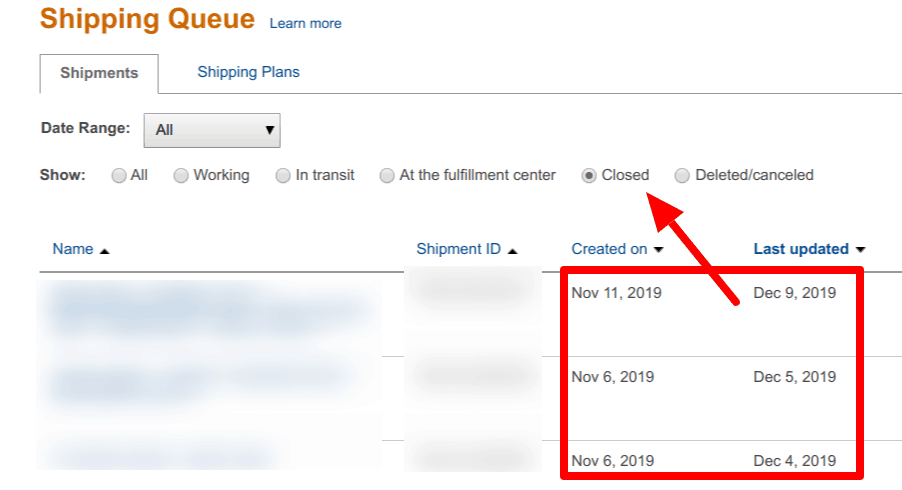
Task: Sort by the Shipment ID column header
Action: 458,249
